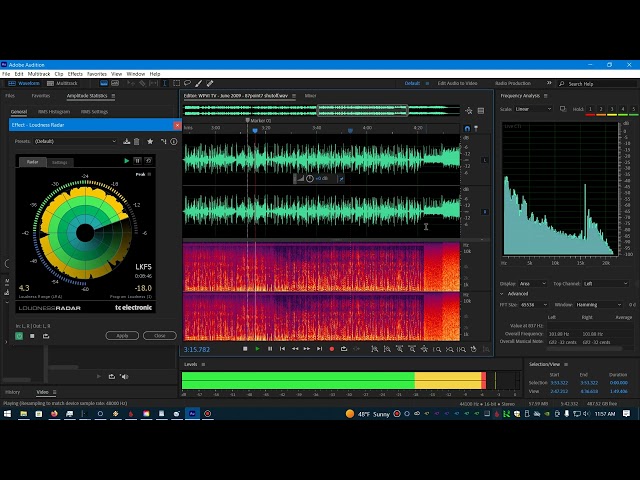Click Zoom In (Amplitude) icon

374,349
